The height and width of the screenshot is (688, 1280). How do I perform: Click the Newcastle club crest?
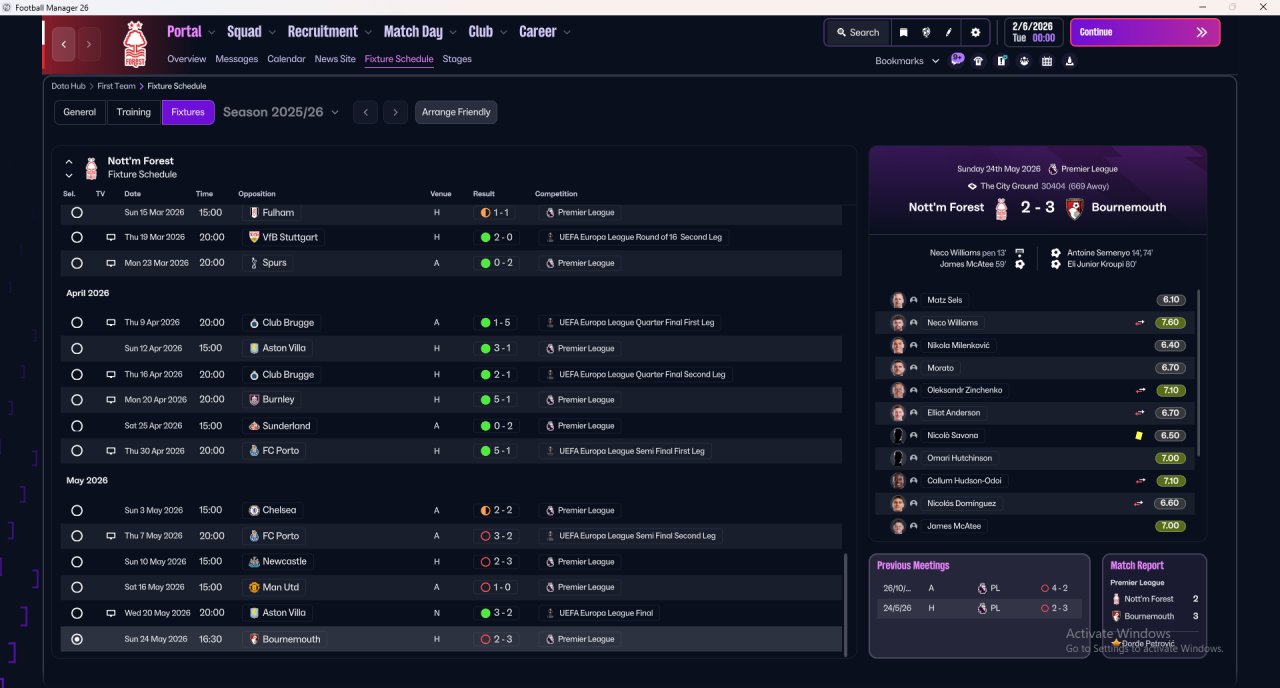click(254, 561)
